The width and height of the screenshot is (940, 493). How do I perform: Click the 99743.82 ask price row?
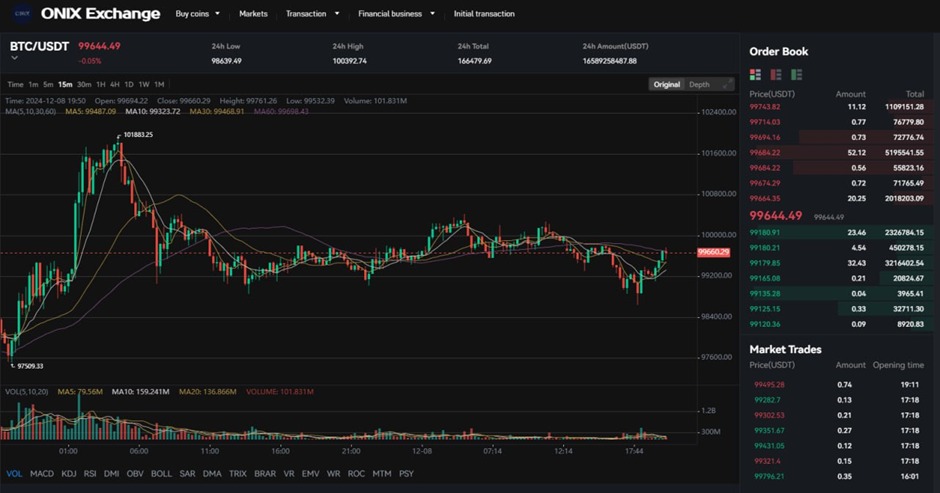point(765,106)
